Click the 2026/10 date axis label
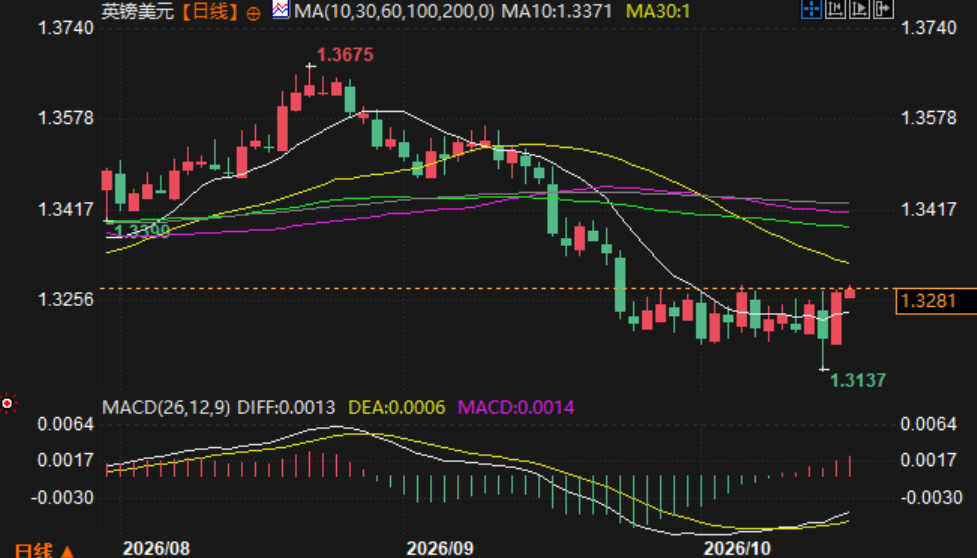The width and height of the screenshot is (977, 558). pyautogui.click(x=737, y=549)
